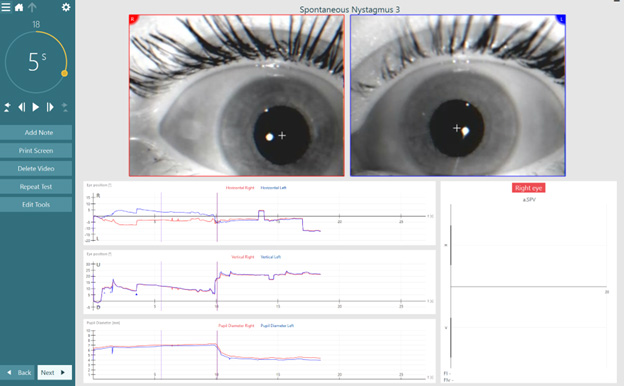Jump to previous marker in playback
Screen dimensions: 624x386
(7, 107)
